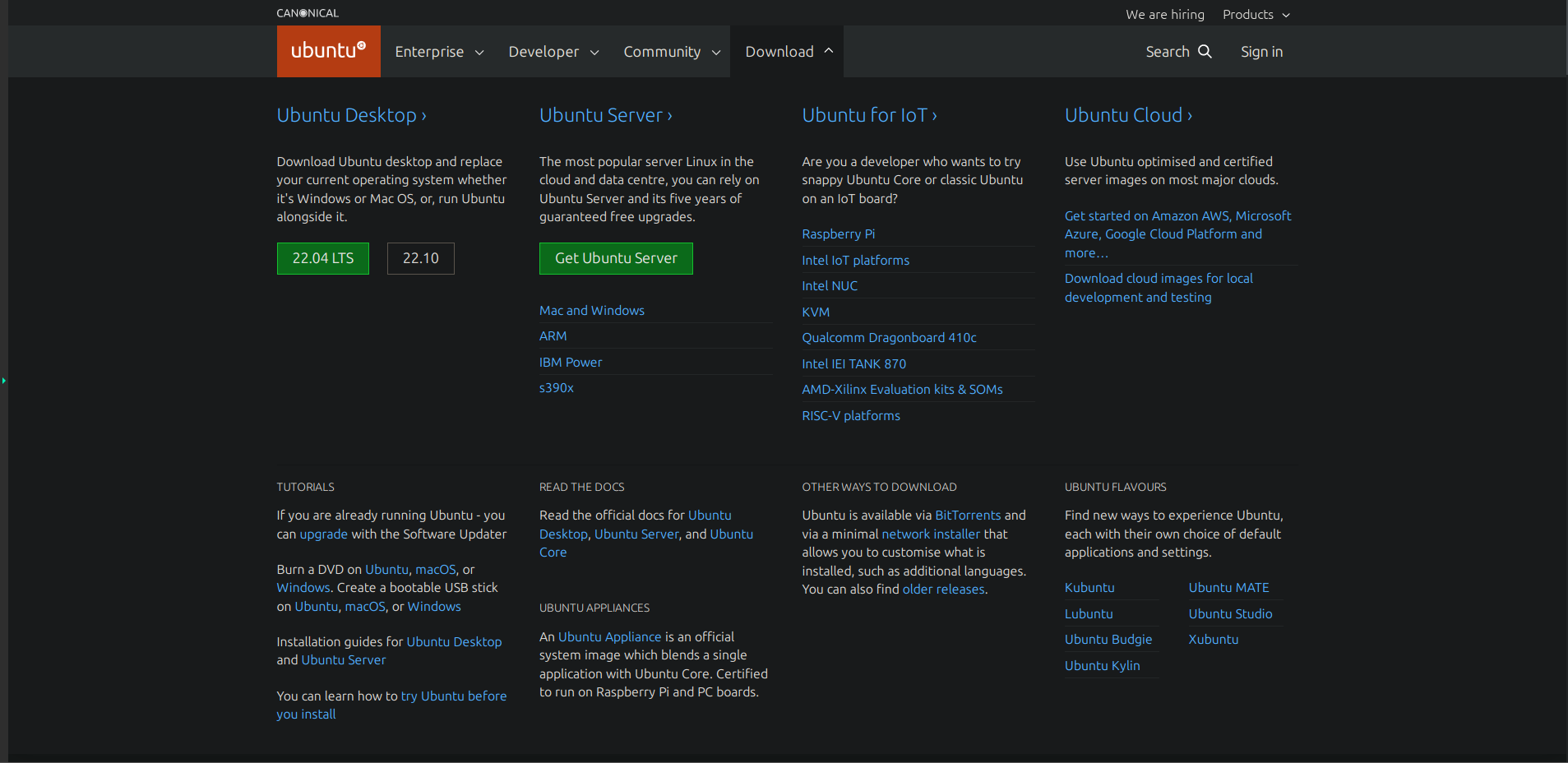The width and height of the screenshot is (1568, 763).
Task: Visit the We are hiring link
Action: coord(1164,15)
